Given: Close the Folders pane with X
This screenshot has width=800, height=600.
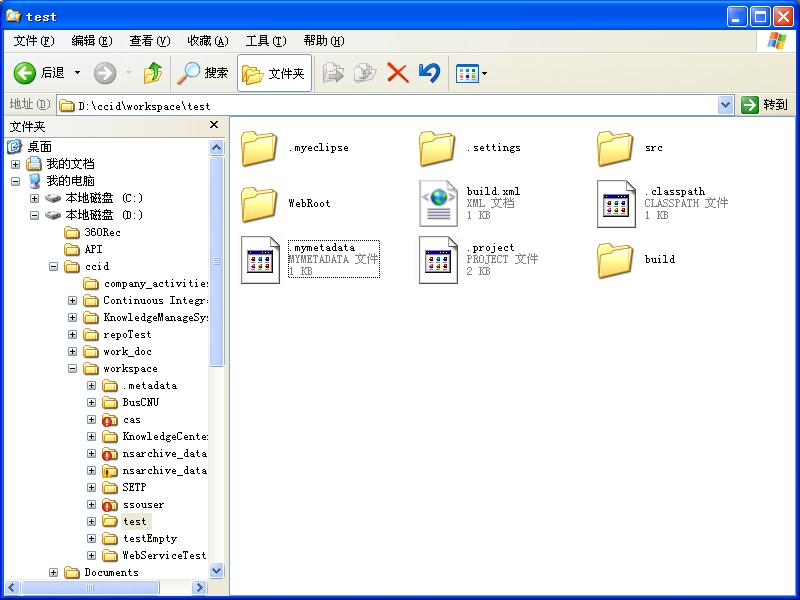Looking at the screenshot, I should [x=214, y=125].
